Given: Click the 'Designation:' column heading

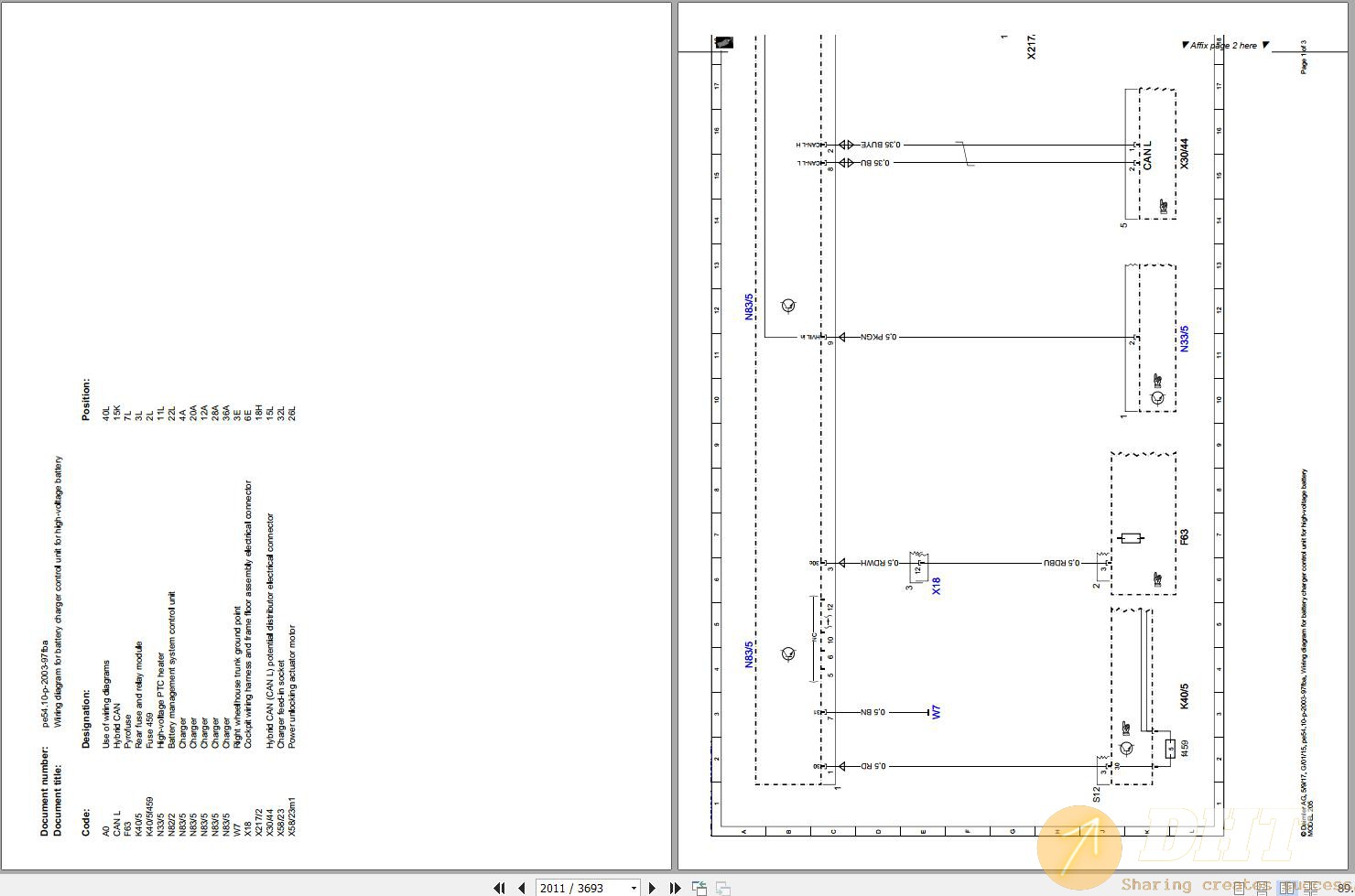Looking at the screenshot, I should click(x=86, y=719).
